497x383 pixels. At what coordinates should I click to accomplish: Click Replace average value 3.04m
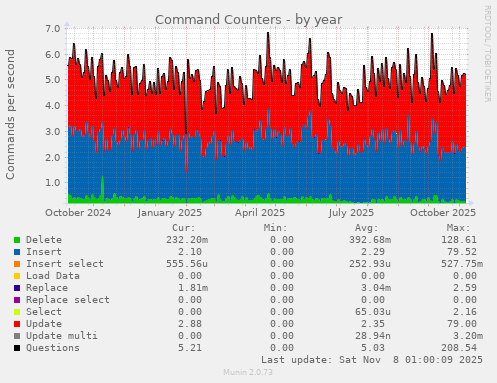pos(376,288)
